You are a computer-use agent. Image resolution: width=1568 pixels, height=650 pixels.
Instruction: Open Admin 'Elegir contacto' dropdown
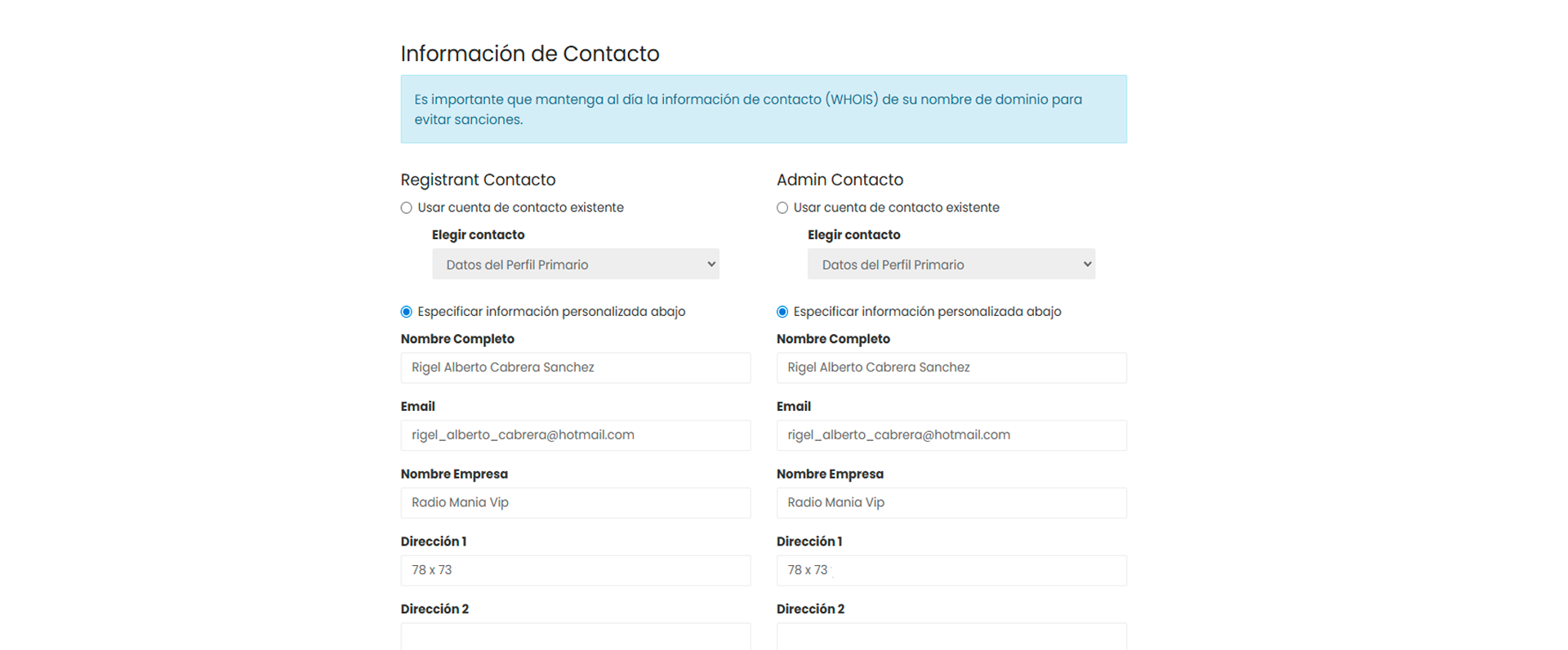pyautogui.click(x=951, y=265)
